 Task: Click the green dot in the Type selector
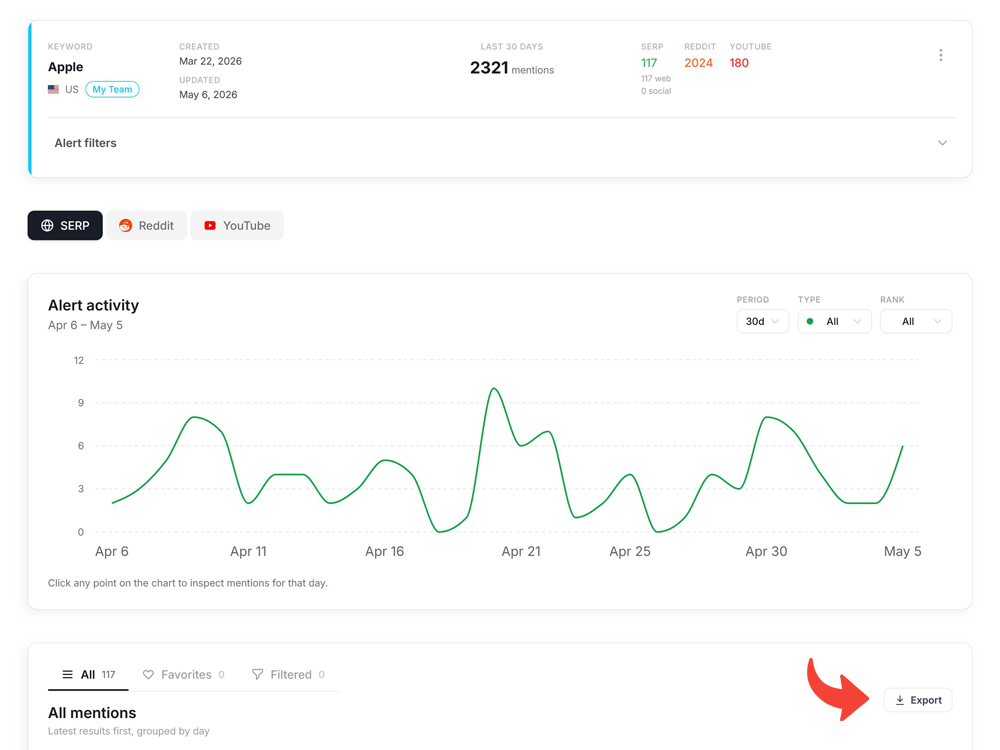(810, 321)
